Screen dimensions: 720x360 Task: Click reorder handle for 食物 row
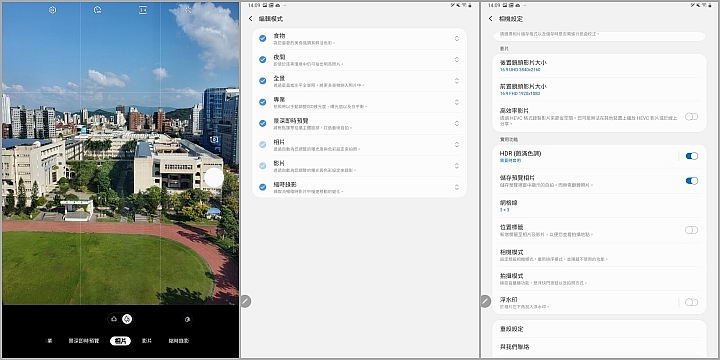(x=457, y=38)
